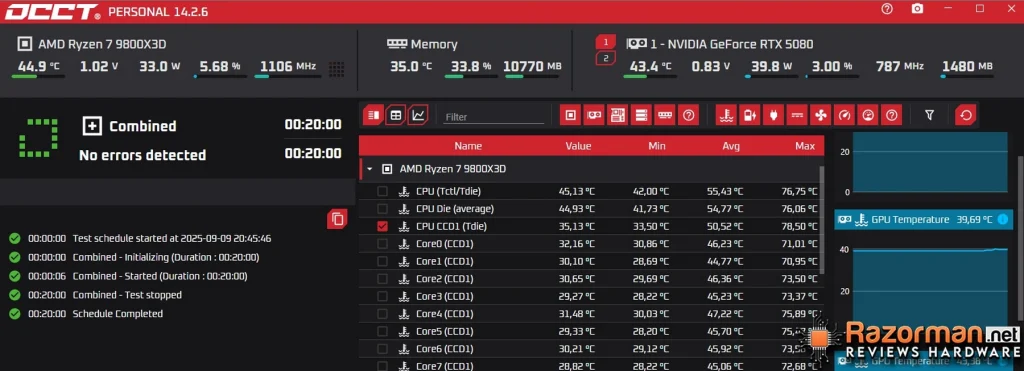Image resolution: width=1024 pixels, height=371 pixels.
Task: Select GPU number 2 in selector
Action: (x=605, y=59)
